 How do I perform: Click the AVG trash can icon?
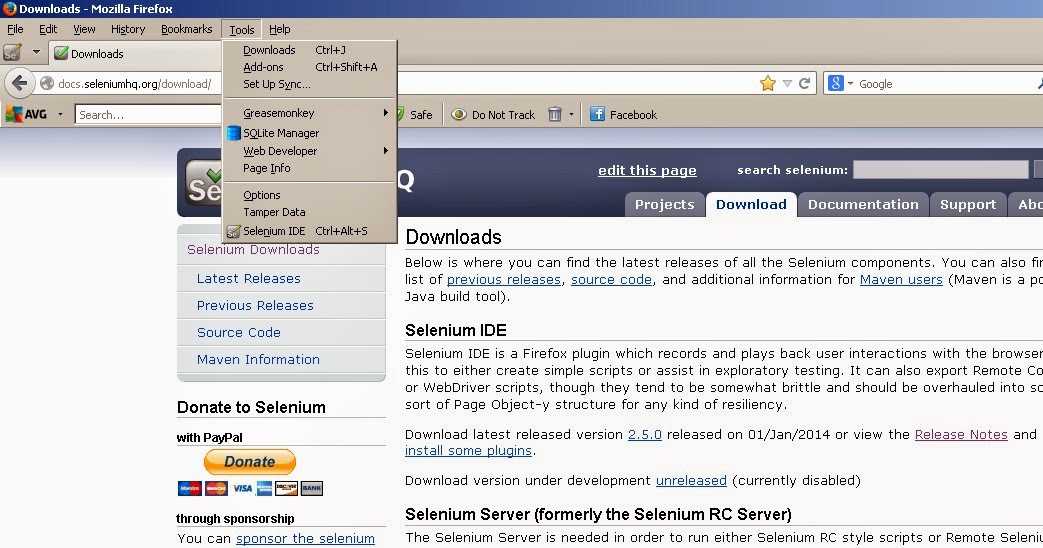(555, 114)
